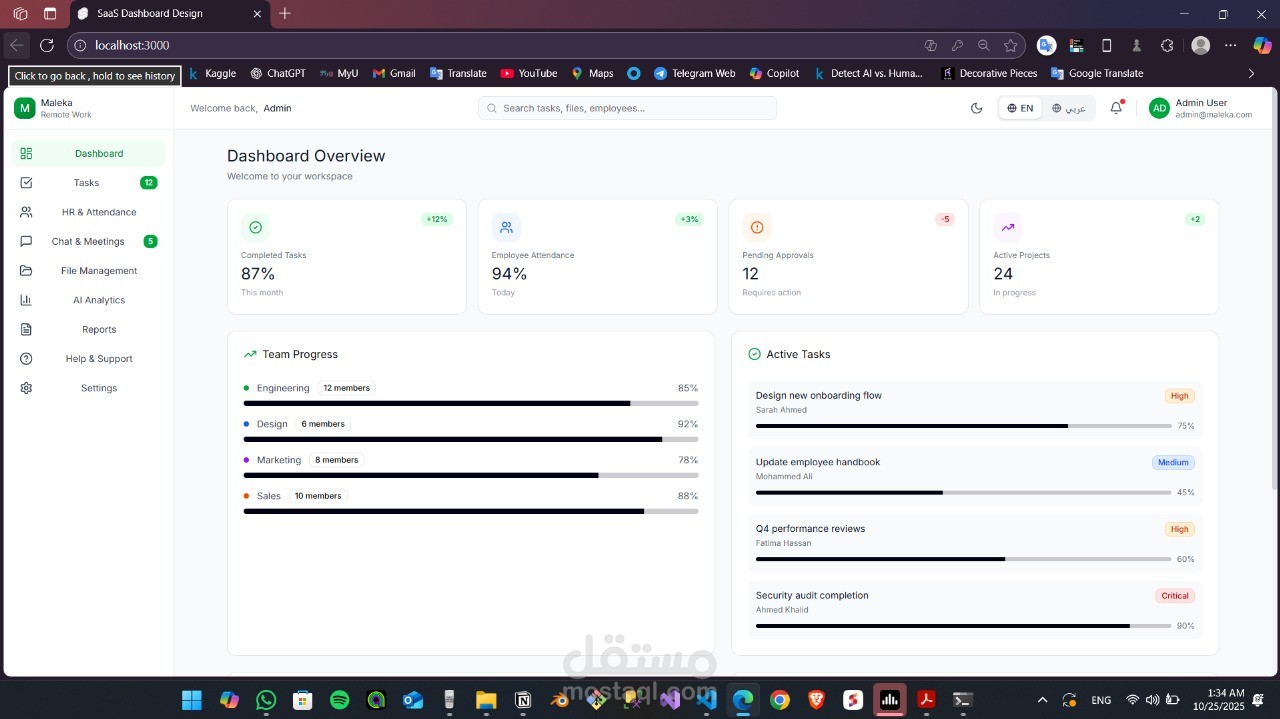Click the AD user avatar
This screenshot has height=719, width=1280.
pyautogui.click(x=1159, y=108)
